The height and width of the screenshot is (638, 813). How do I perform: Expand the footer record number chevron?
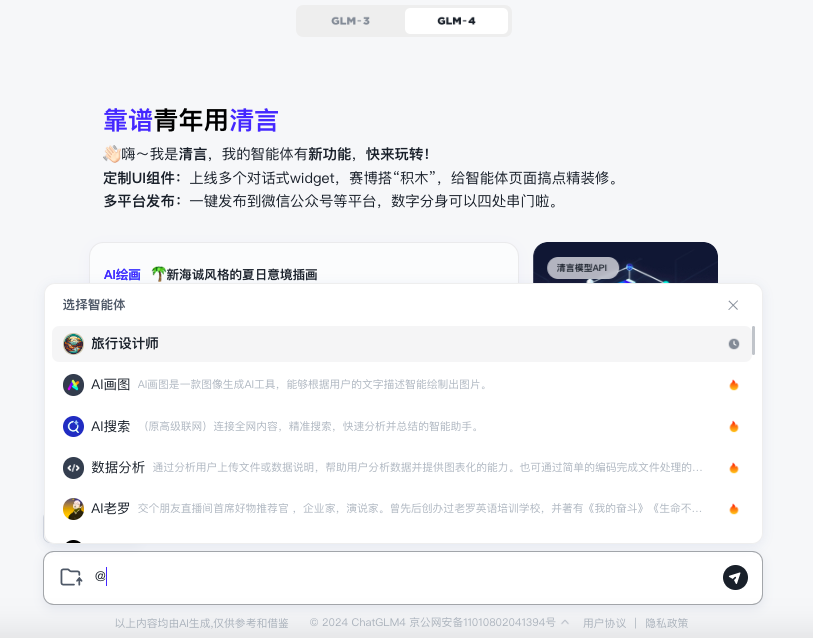click(x=565, y=622)
